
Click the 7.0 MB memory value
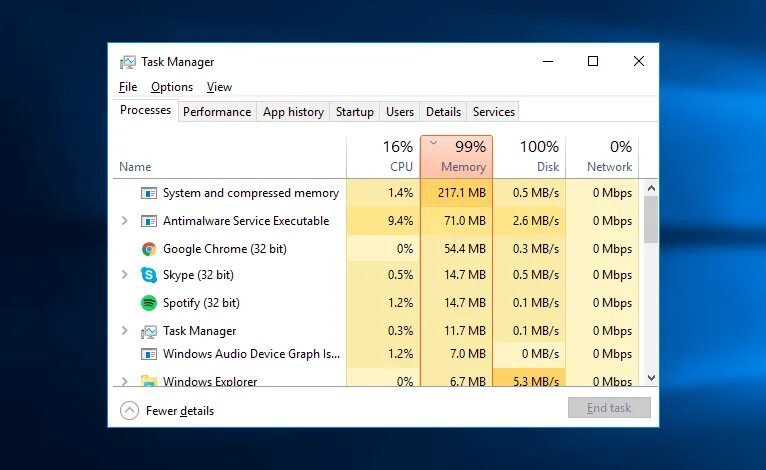(x=468, y=354)
